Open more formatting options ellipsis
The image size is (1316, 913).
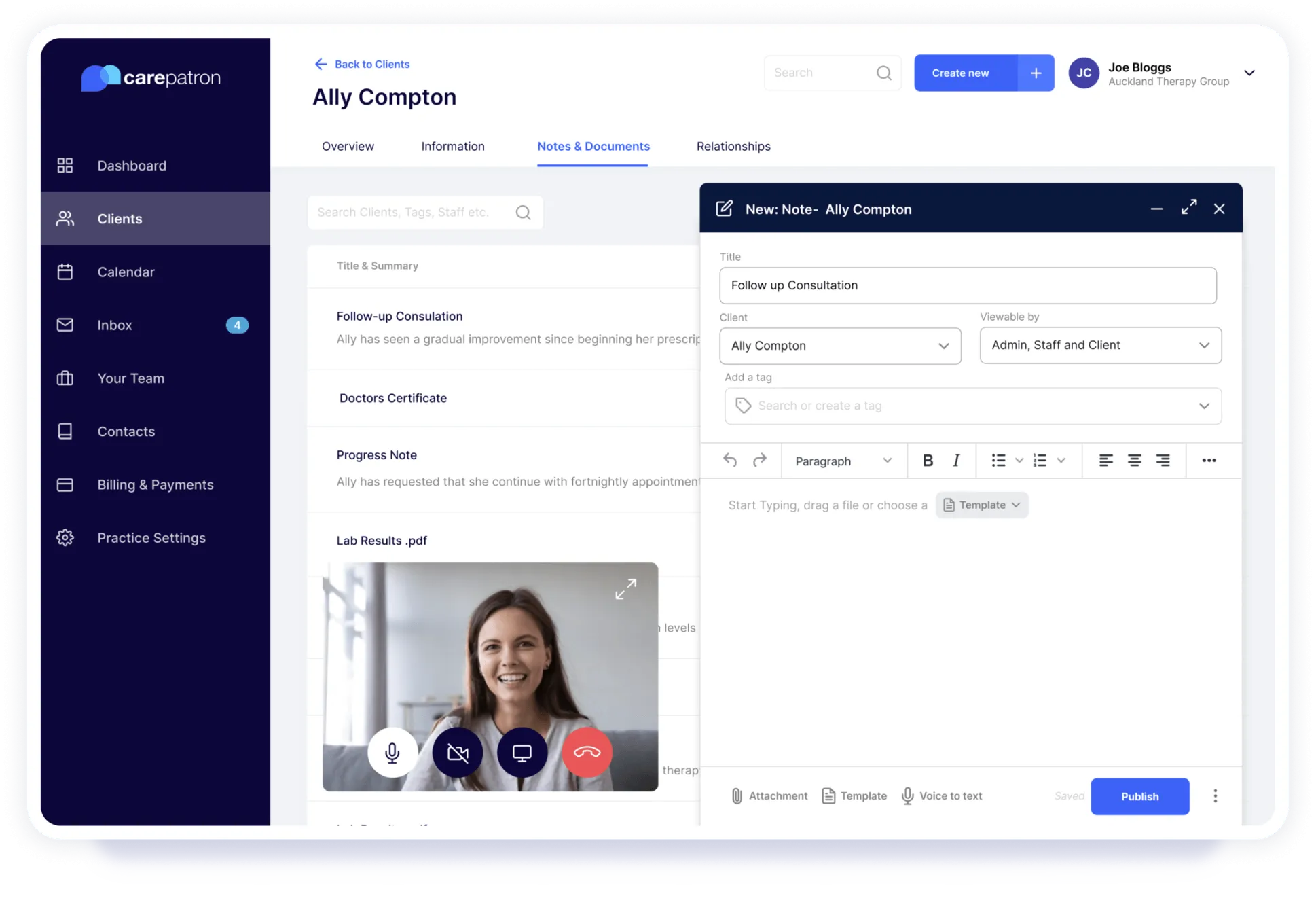(1209, 461)
